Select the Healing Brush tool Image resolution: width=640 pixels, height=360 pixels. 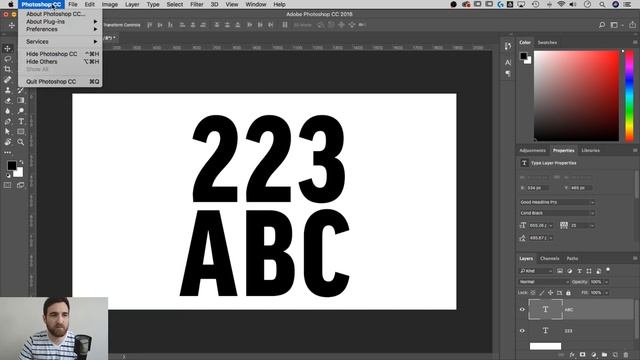pyautogui.click(x=8, y=80)
